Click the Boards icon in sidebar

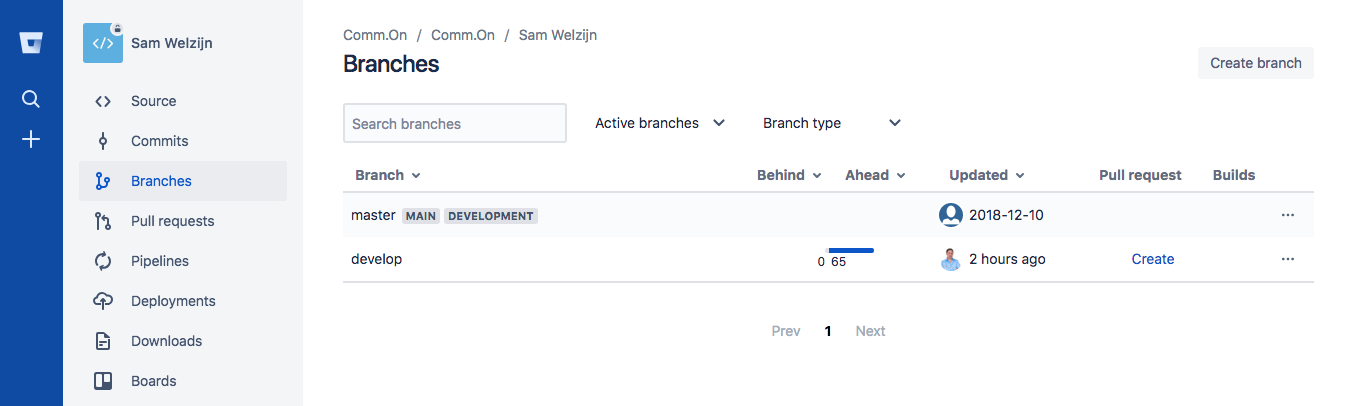102,381
